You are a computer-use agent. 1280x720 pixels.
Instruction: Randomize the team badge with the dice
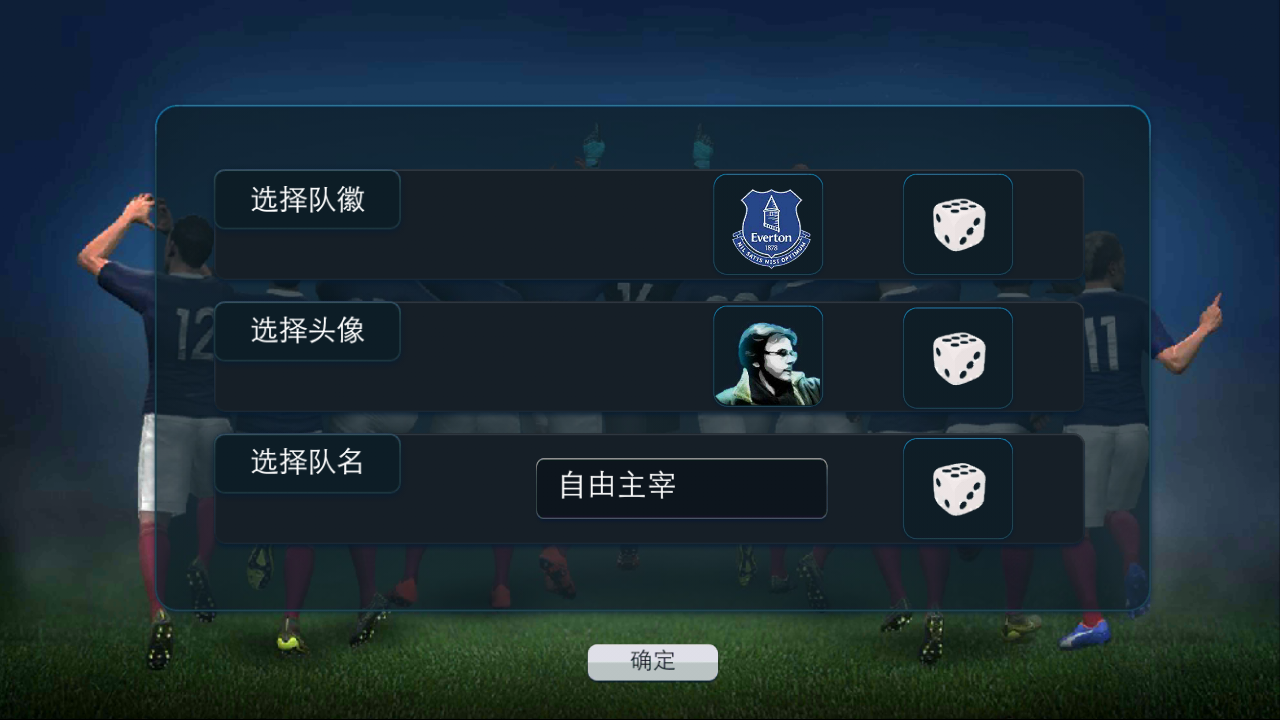tap(958, 224)
